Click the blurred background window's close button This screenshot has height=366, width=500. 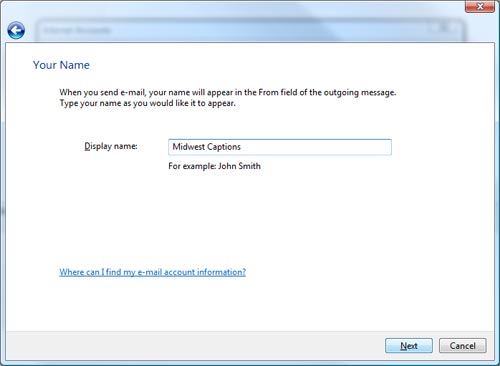(443, 28)
